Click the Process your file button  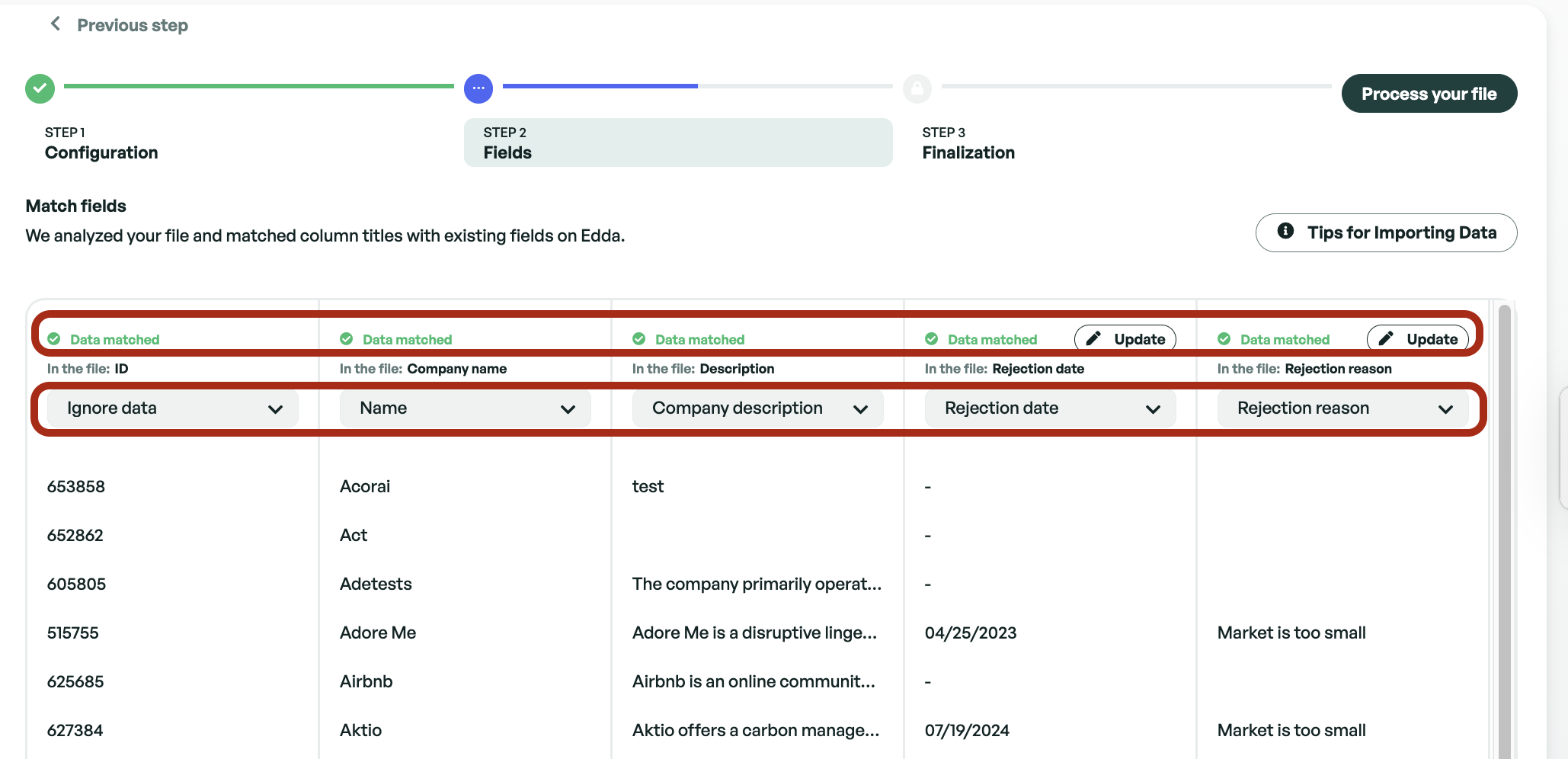(x=1429, y=94)
